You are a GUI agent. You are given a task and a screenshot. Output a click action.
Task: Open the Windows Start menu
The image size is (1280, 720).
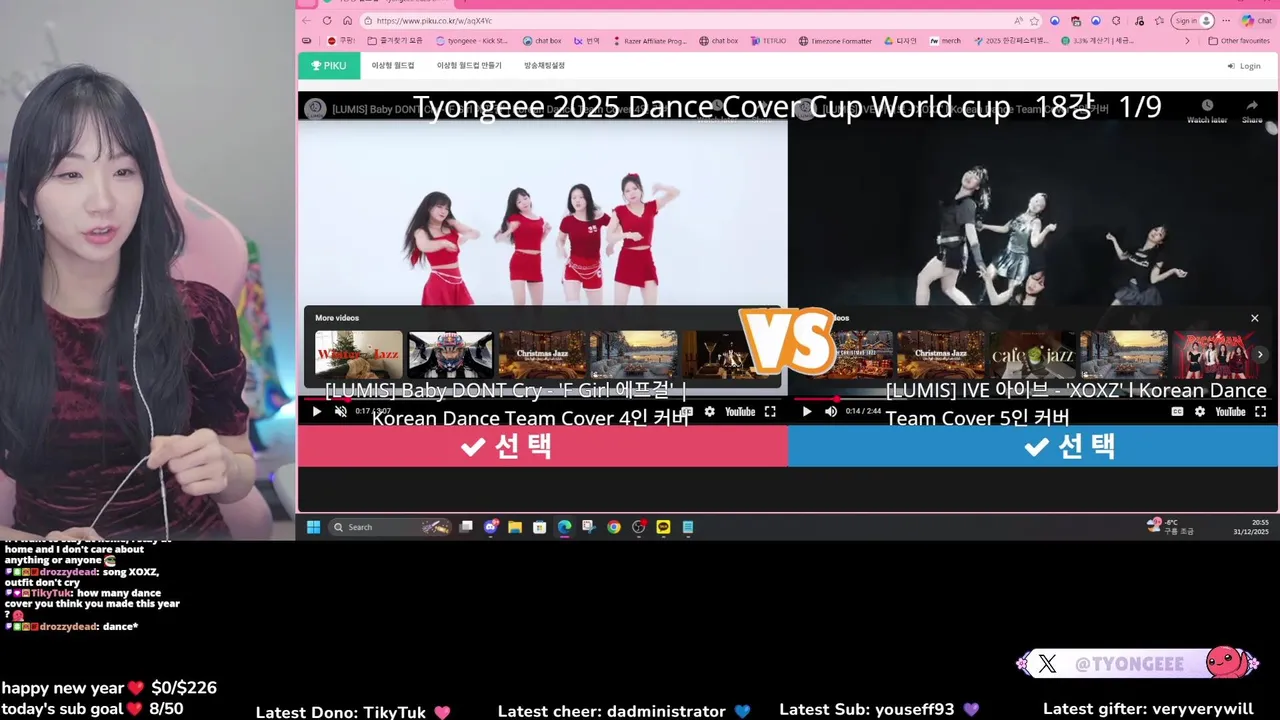click(313, 527)
